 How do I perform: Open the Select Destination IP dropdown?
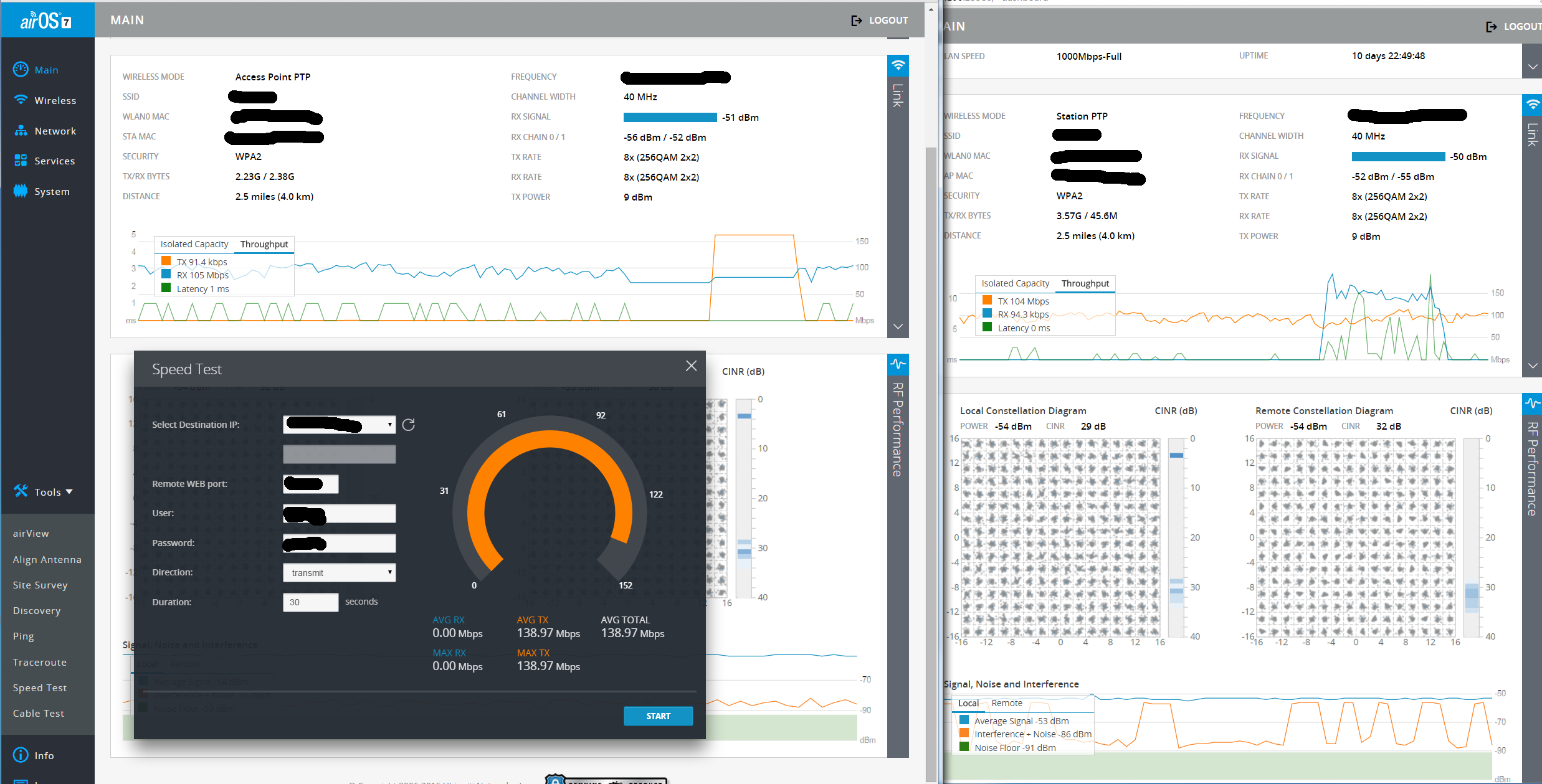(x=339, y=425)
